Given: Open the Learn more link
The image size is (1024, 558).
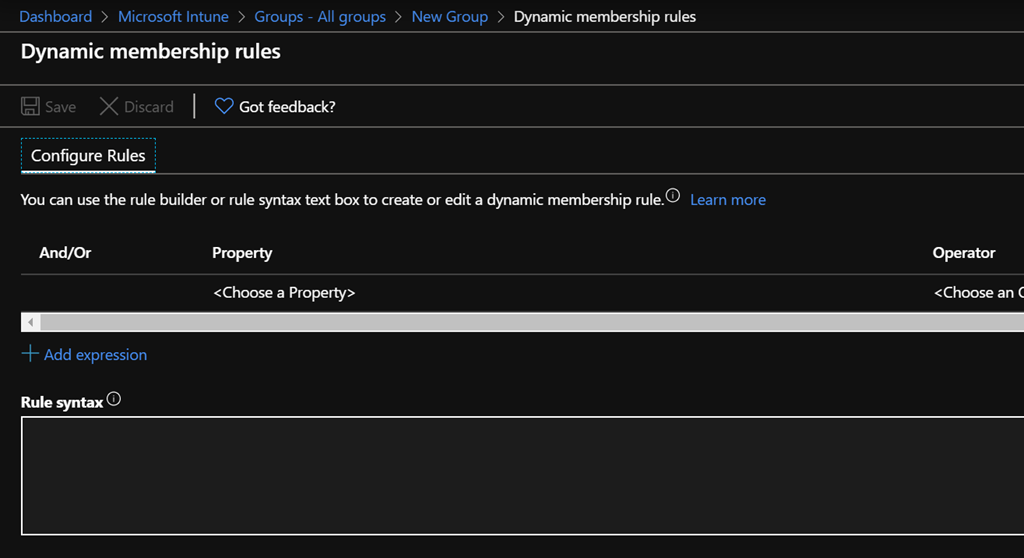Looking at the screenshot, I should tap(727, 200).
